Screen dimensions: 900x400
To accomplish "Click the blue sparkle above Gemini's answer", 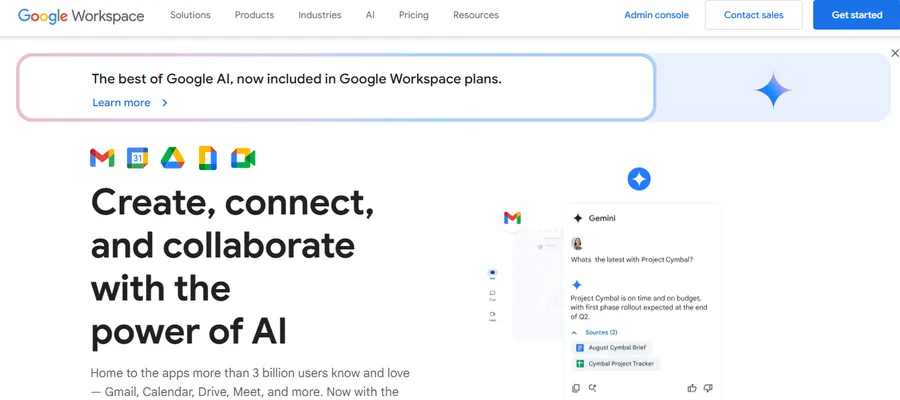I will point(577,285).
